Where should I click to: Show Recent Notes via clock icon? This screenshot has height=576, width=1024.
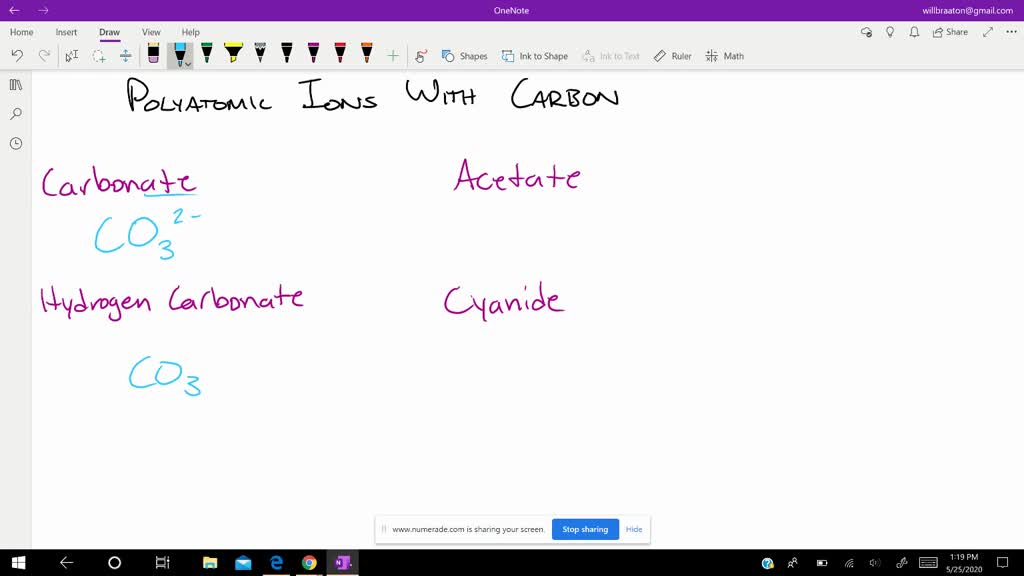pyautogui.click(x=15, y=143)
